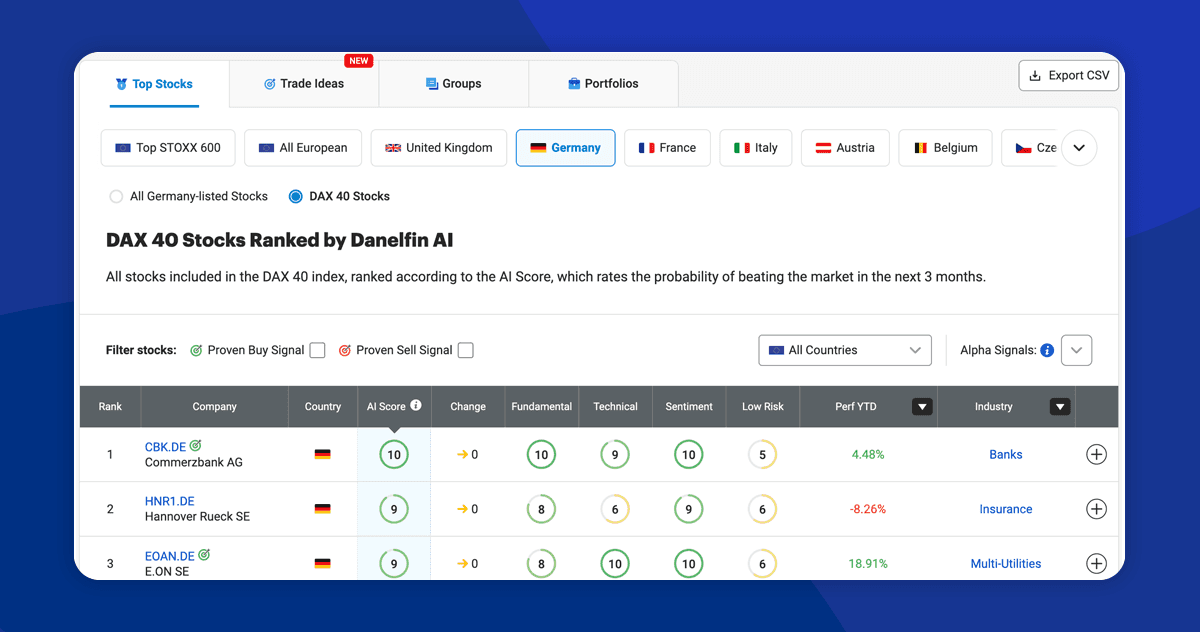The height and width of the screenshot is (632, 1200).
Task: Click E.ON SE AI Score circle
Action: (394, 564)
